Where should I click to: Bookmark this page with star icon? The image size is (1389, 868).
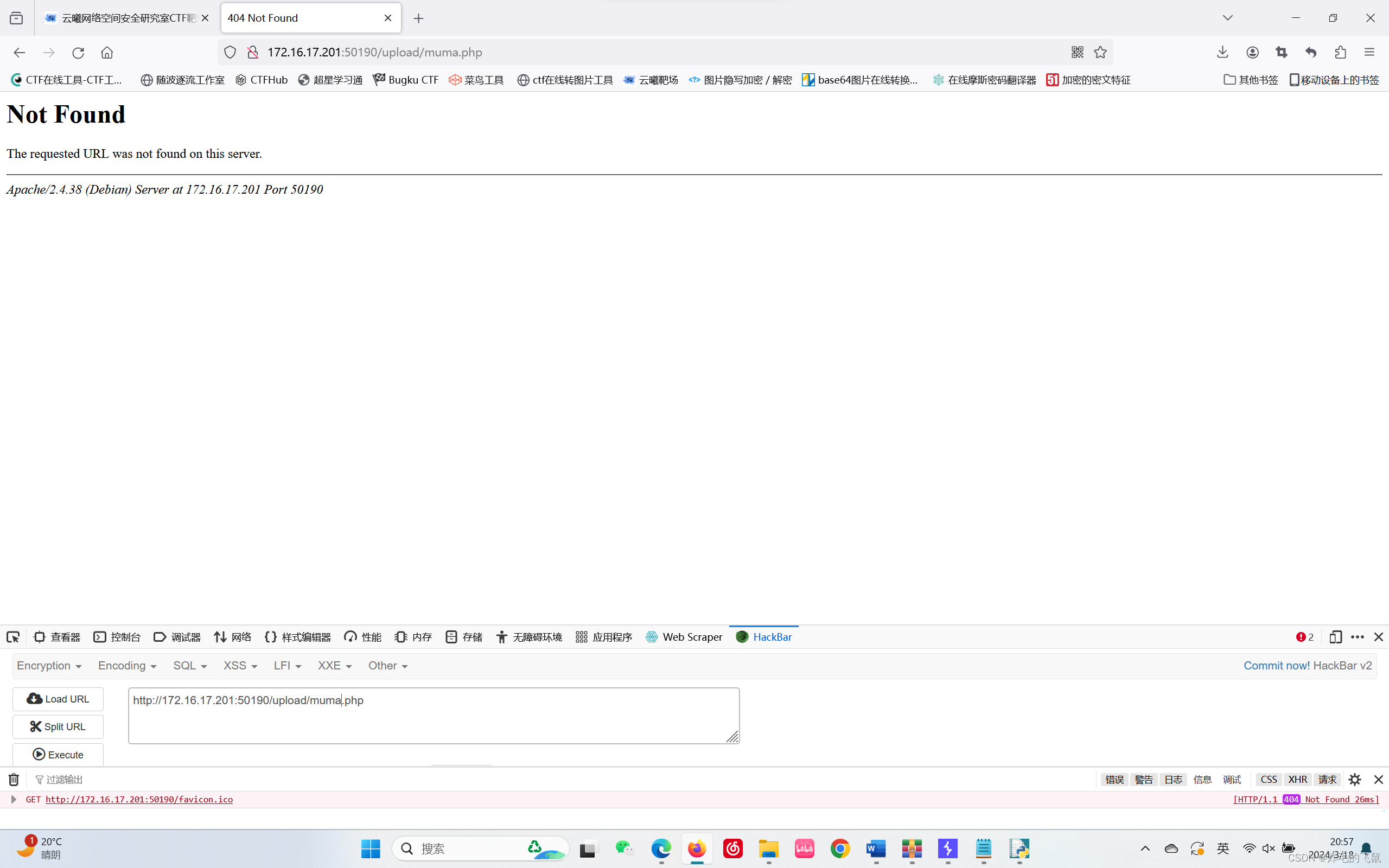(x=1100, y=52)
